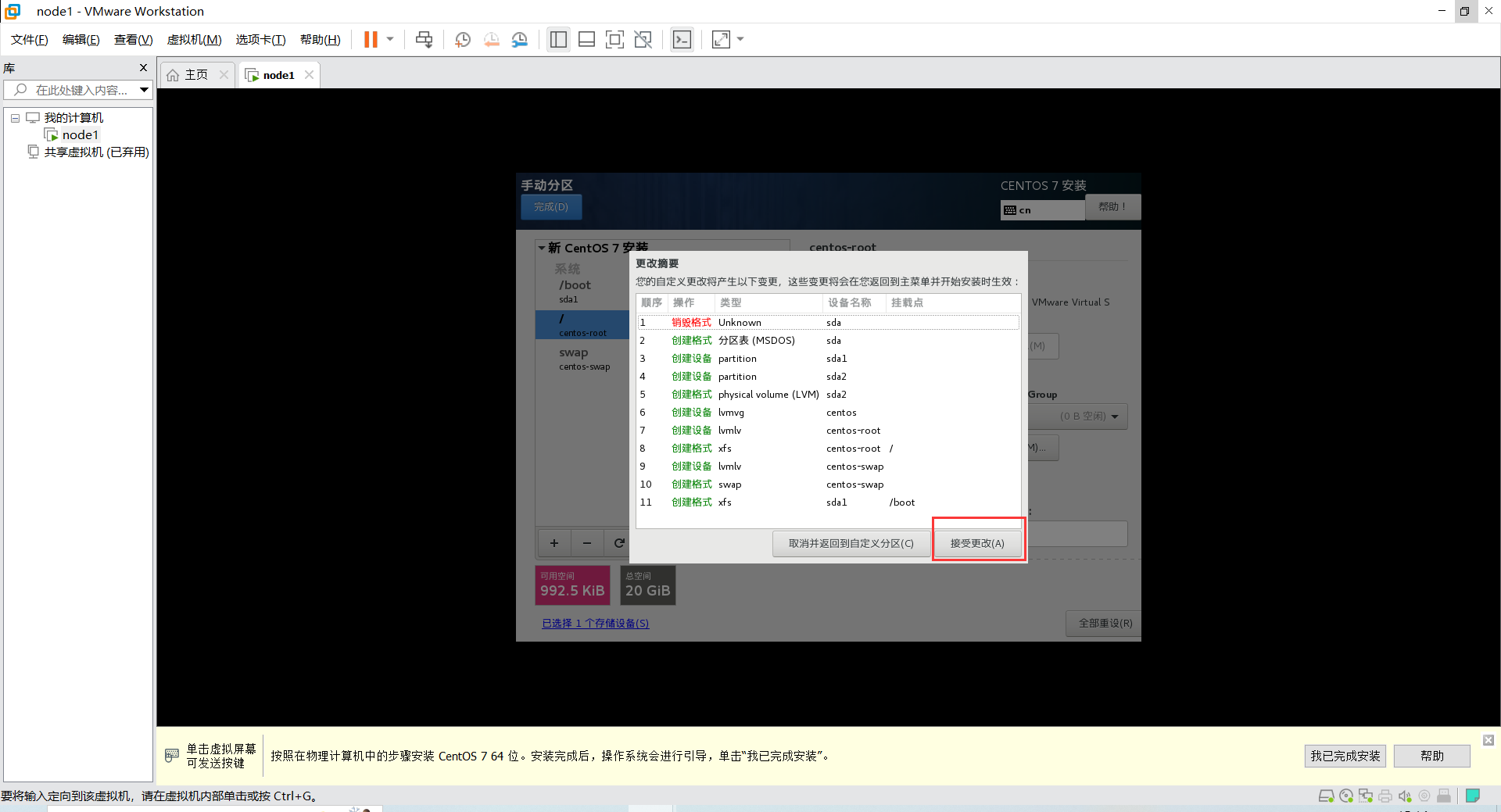Click the stretch guest display icon
This screenshot has height=812, width=1501.
[721, 39]
